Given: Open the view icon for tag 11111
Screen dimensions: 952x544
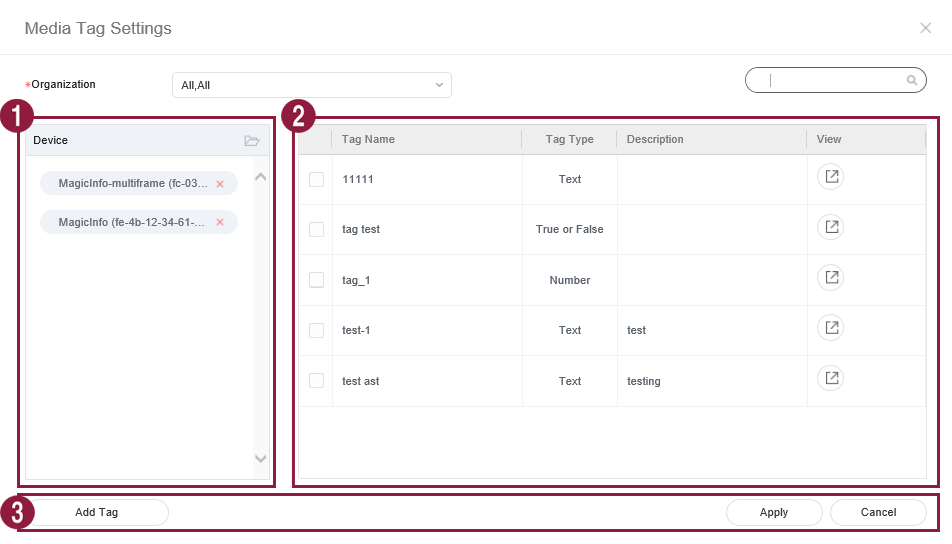Looking at the screenshot, I should [830, 177].
